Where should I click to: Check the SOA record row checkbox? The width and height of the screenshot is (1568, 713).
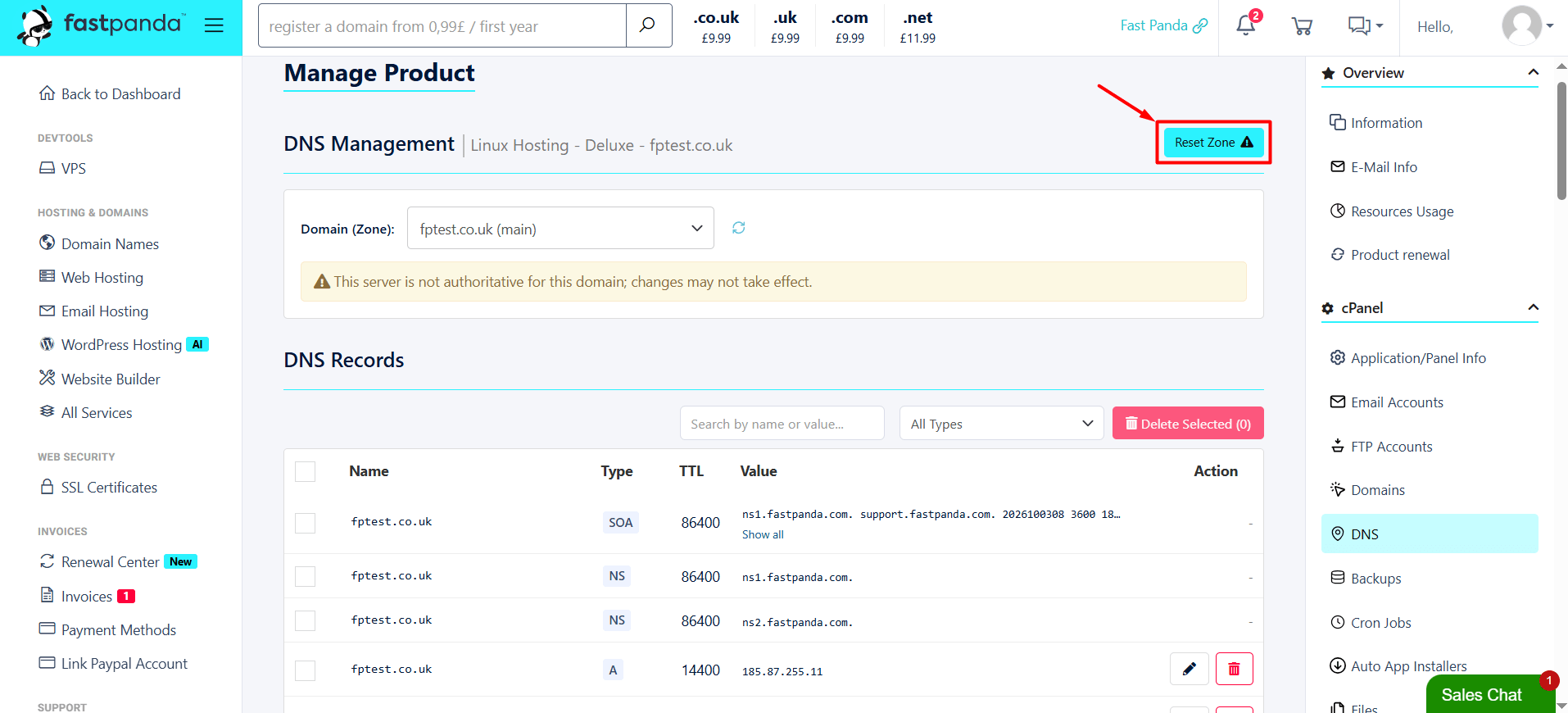coord(305,523)
